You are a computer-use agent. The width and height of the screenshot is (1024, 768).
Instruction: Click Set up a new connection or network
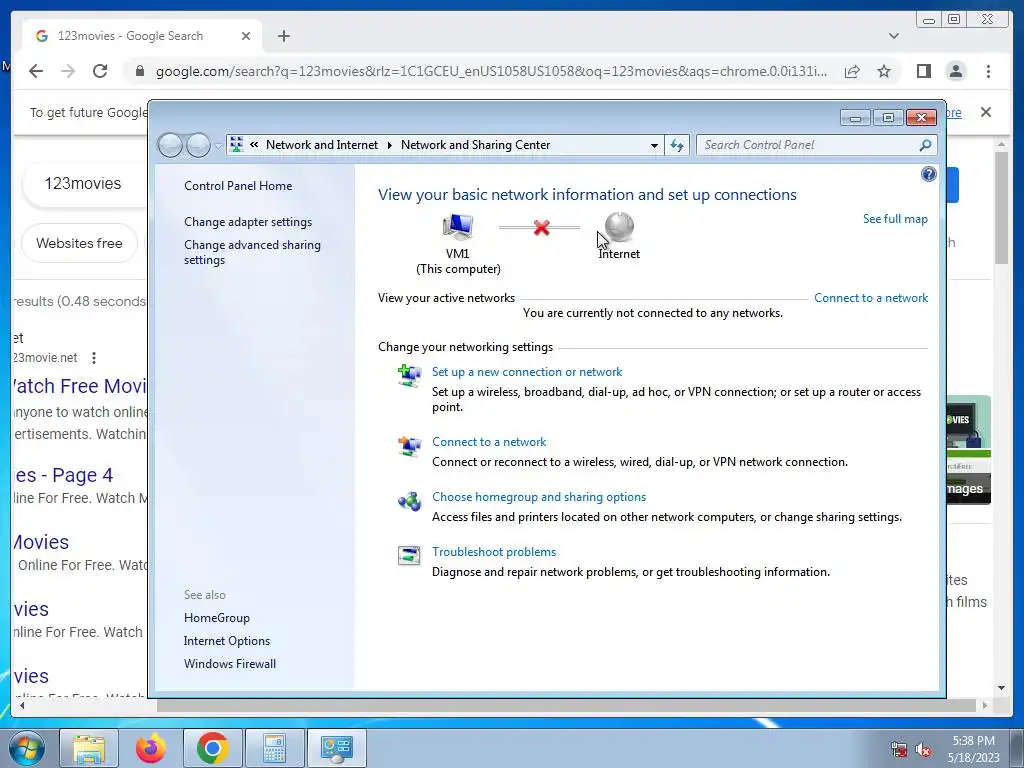point(526,372)
